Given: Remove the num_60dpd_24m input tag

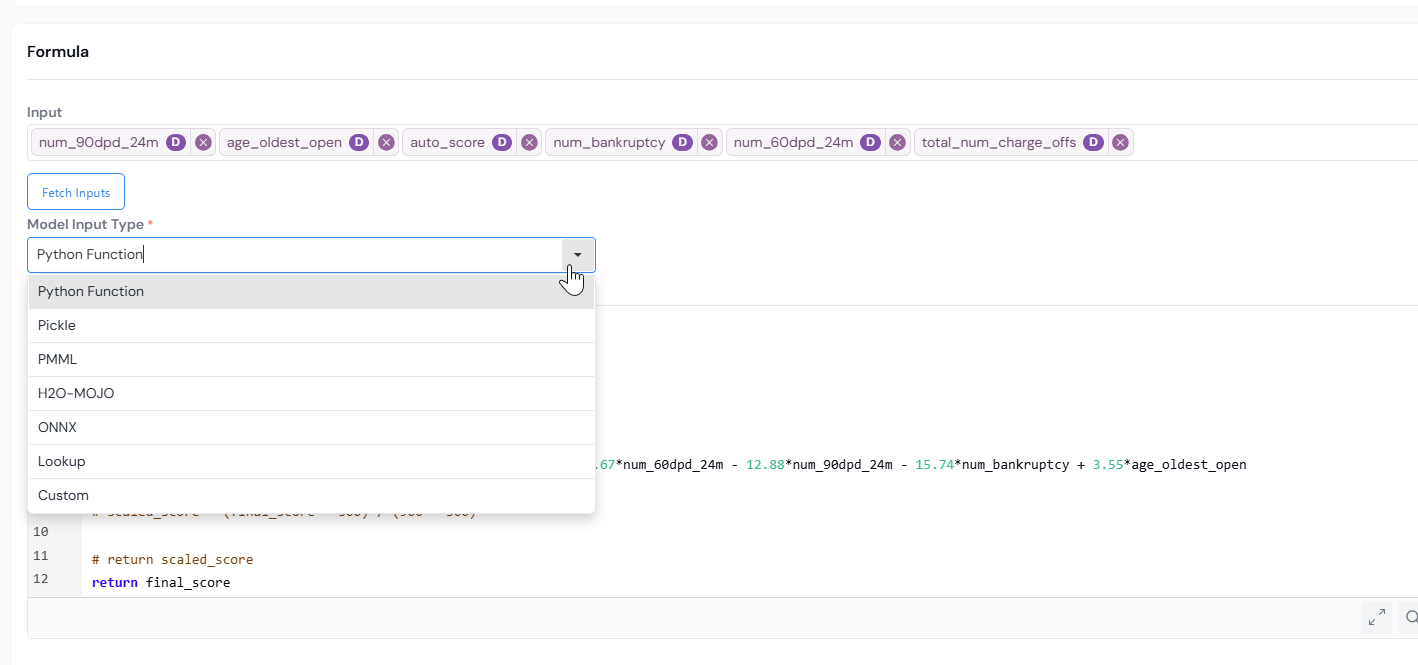Looking at the screenshot, I should pos(898,143).
